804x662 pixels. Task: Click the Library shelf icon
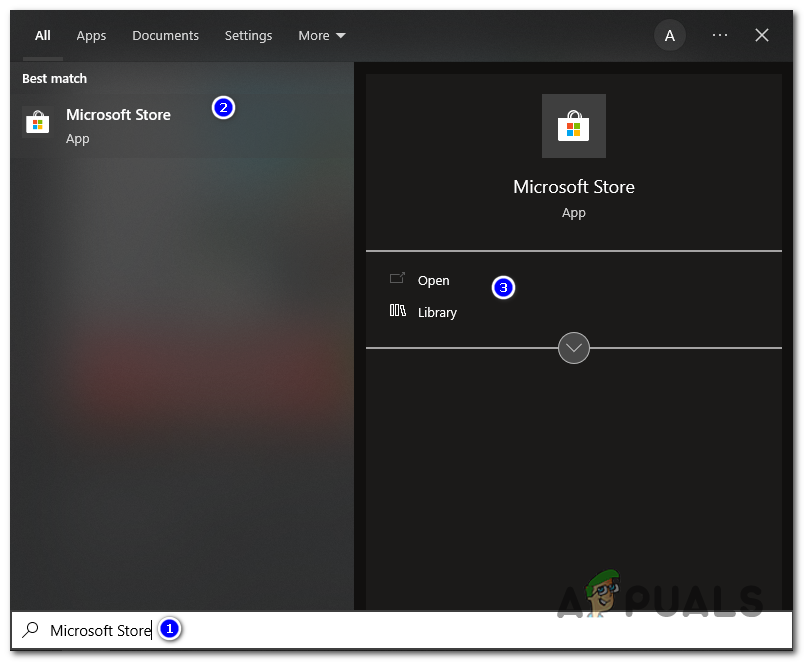click(x=398, y=312)
